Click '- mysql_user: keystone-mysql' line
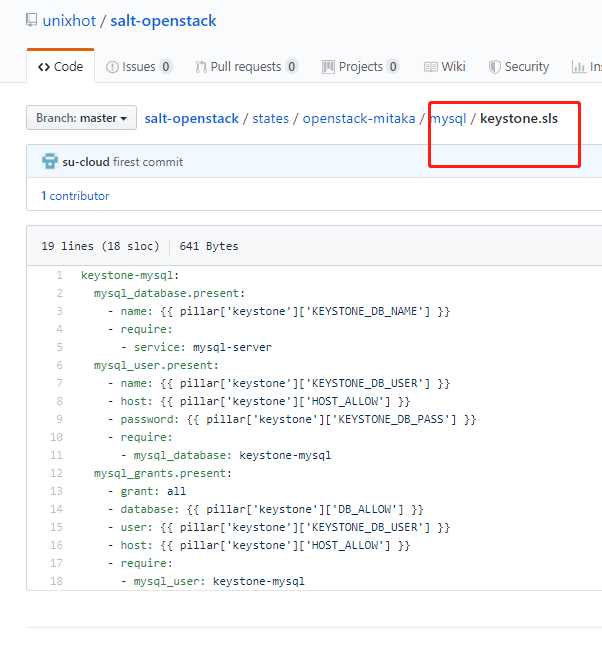 213,581
